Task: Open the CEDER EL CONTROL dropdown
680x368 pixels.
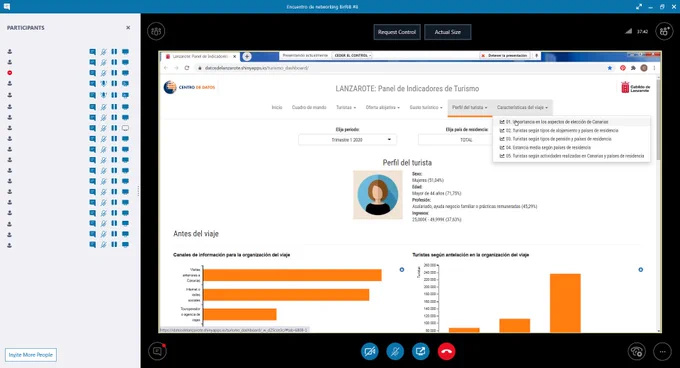Action: tap(353, 55)
